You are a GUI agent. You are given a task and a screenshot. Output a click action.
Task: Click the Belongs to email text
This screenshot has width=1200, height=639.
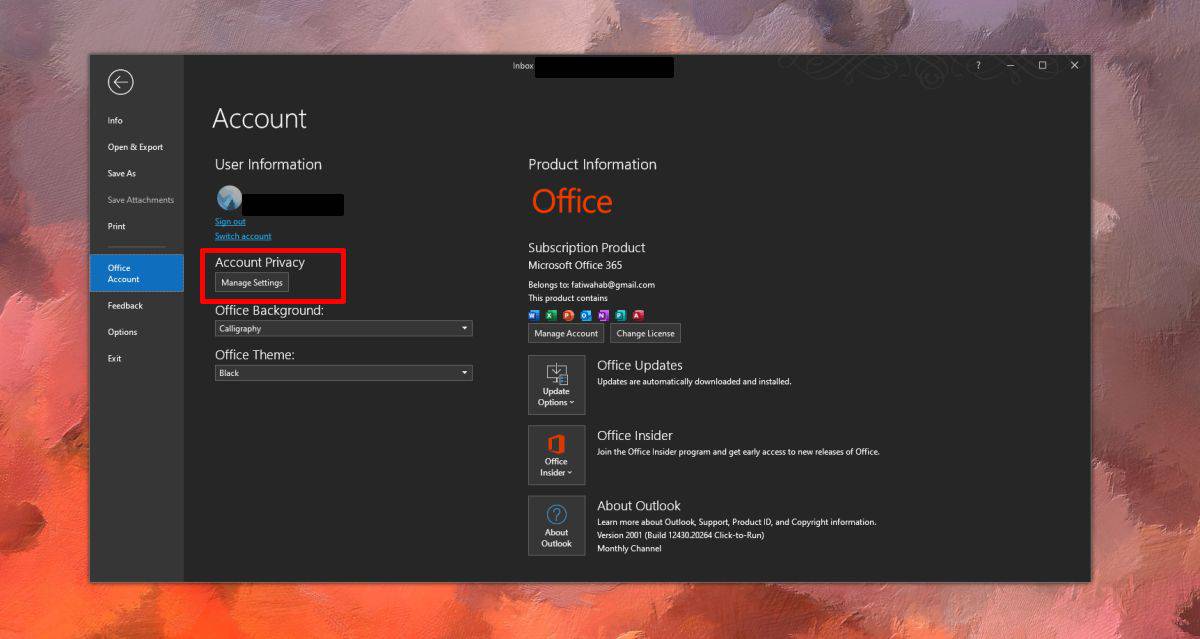point(591,285)
